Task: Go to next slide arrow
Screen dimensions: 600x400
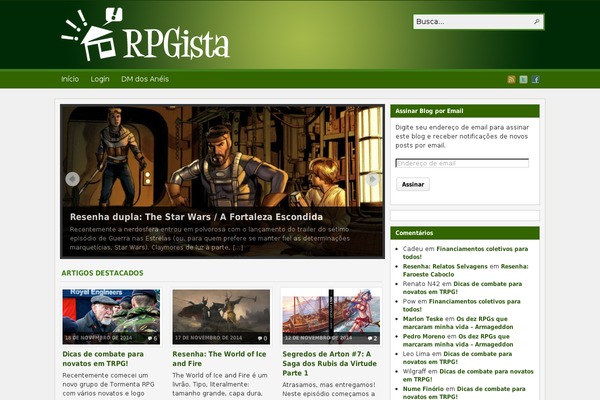Action: click(372, 179)
